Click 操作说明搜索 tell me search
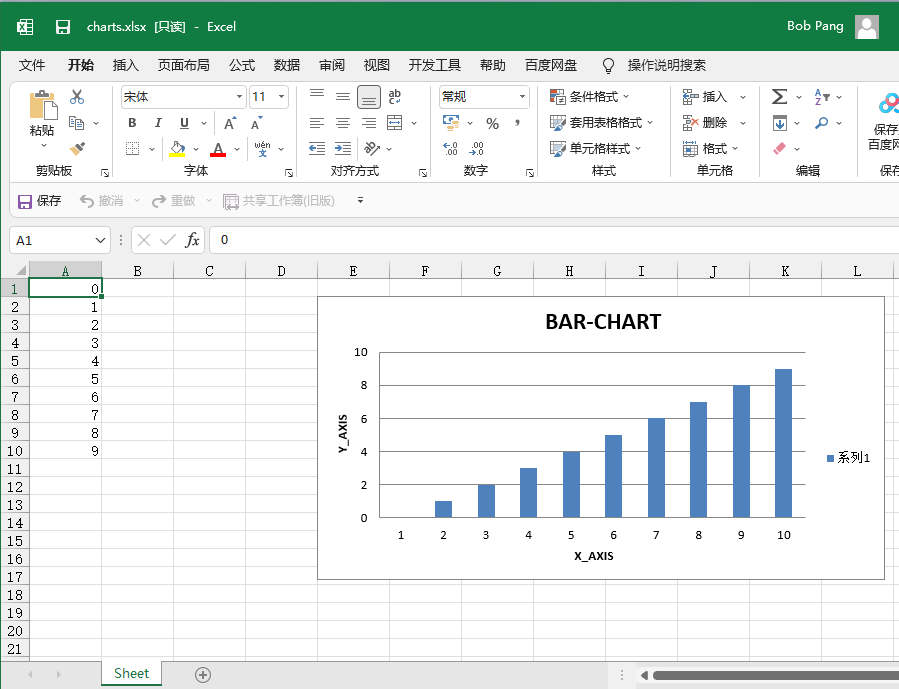 pyautogui.click(x=666, y=65)
